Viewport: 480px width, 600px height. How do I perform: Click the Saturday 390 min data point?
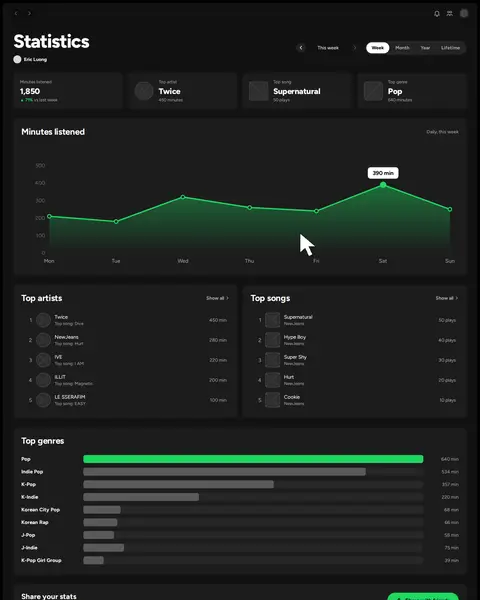point(383,185)
